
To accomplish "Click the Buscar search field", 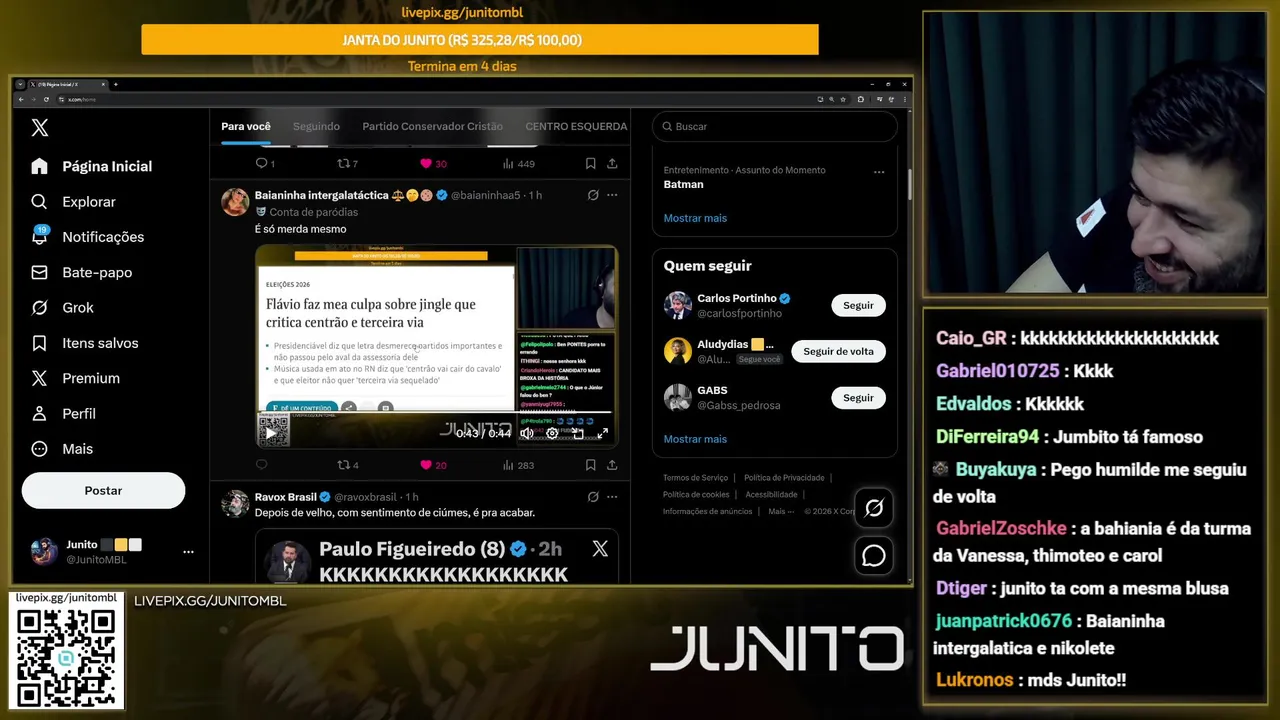I will pos(775,127).
